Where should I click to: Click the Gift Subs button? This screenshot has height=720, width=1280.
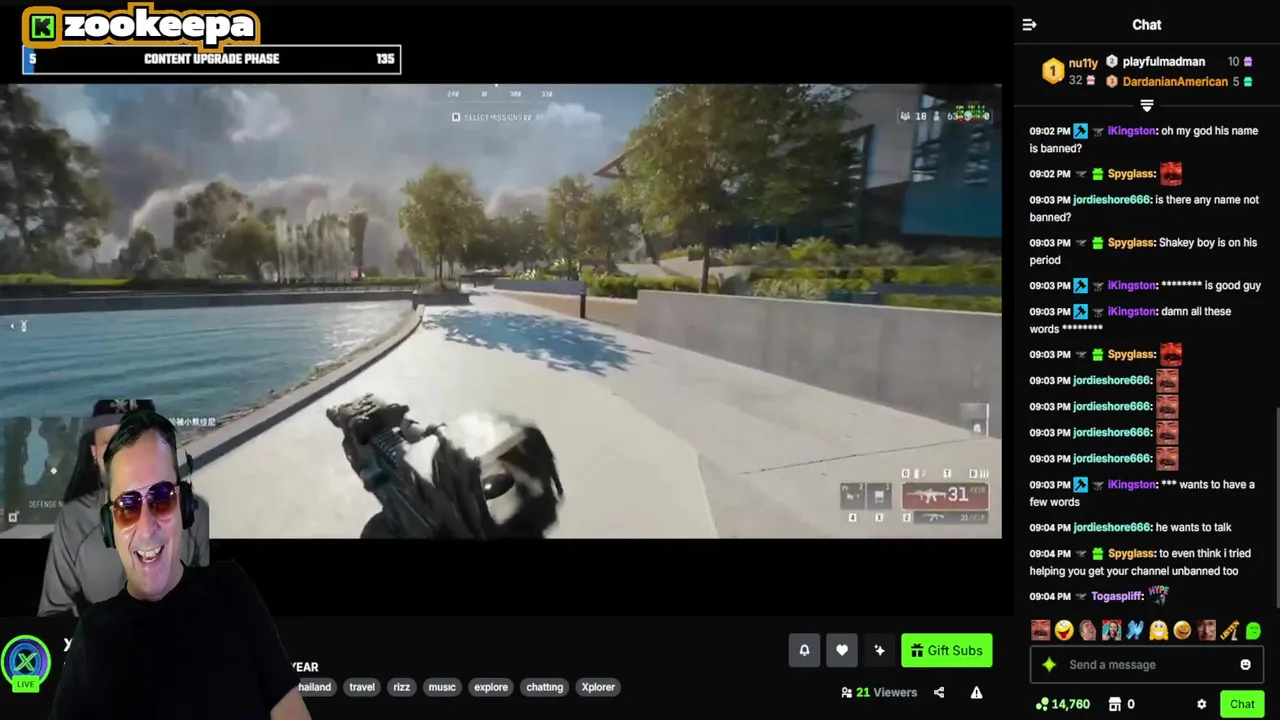tap(946, 651)
